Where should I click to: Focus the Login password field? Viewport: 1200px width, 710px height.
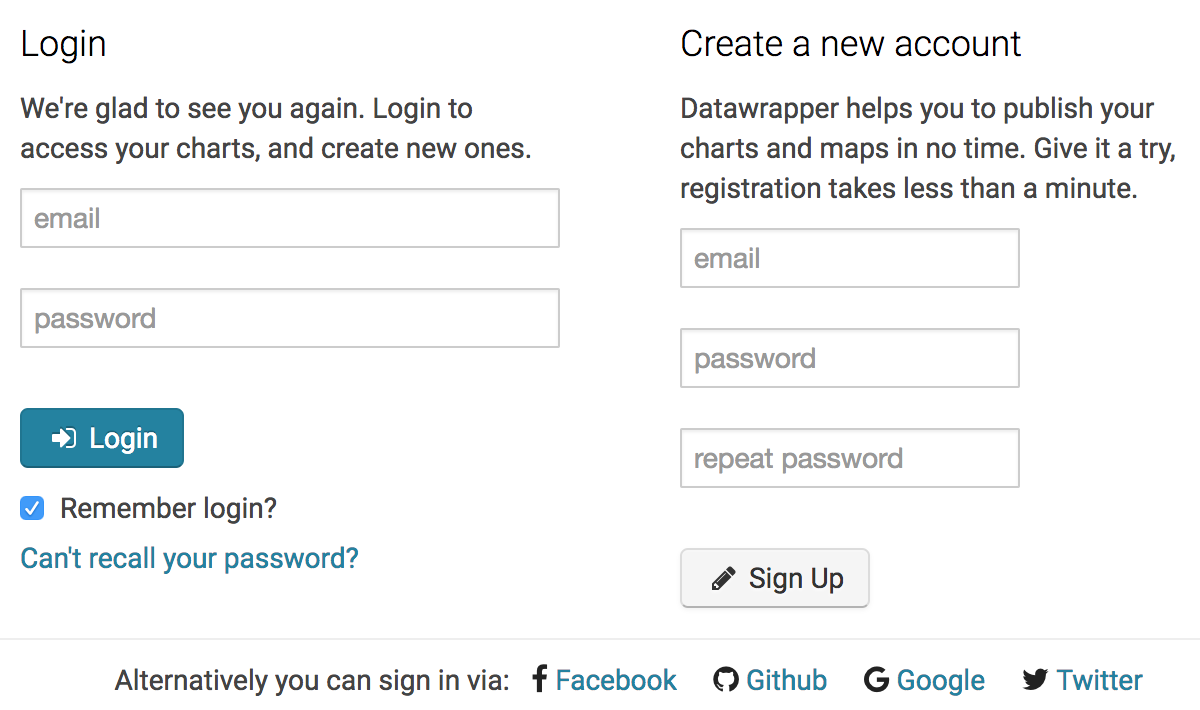point(290,318)
